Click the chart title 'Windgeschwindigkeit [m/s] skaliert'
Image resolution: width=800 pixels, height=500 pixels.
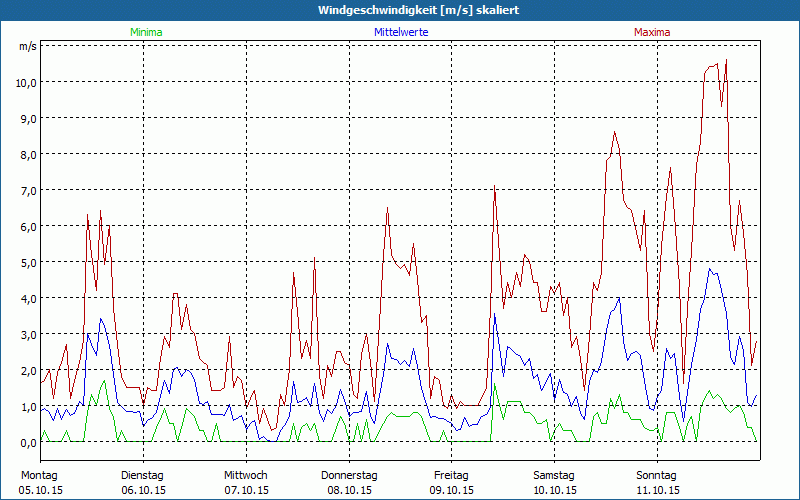click(418, 10)
